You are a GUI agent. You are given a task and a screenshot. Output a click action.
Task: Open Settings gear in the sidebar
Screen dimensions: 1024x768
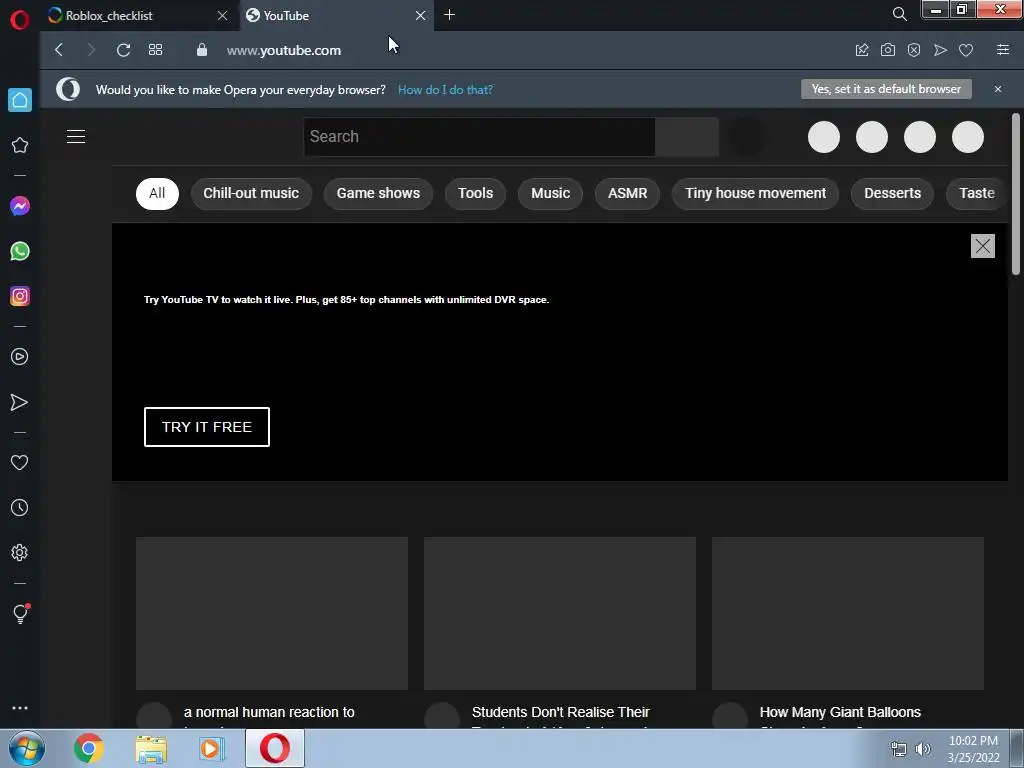(20, 552)
